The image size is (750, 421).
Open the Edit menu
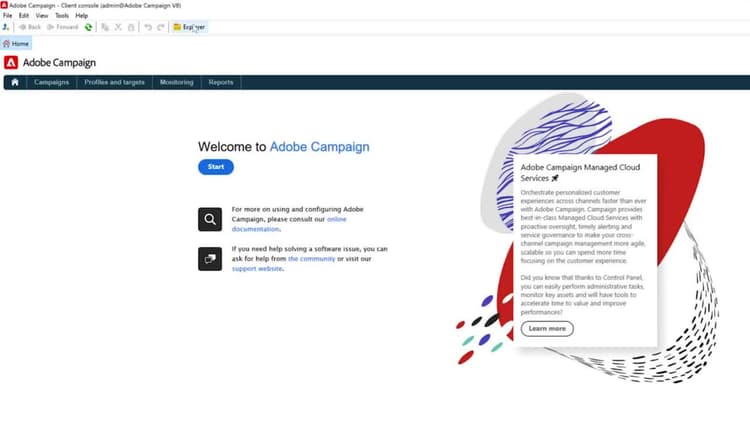point(24,15)
